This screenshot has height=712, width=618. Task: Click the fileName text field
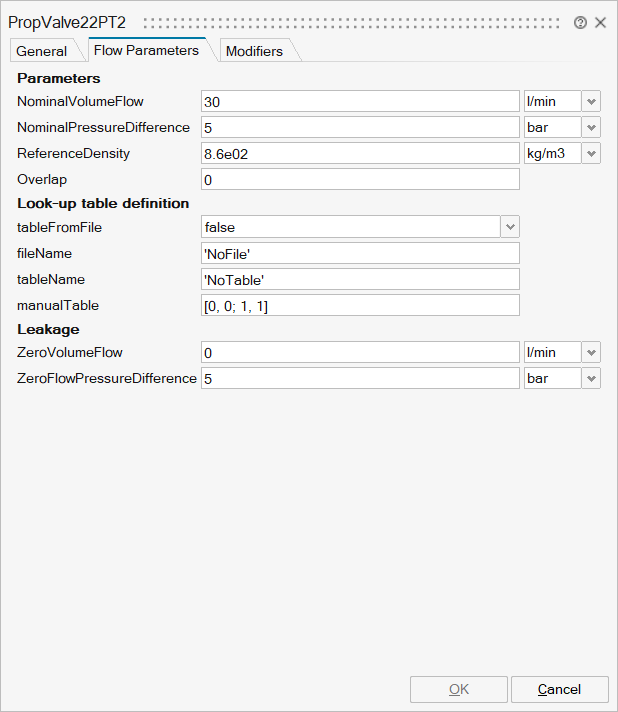[x=360, y=253]
